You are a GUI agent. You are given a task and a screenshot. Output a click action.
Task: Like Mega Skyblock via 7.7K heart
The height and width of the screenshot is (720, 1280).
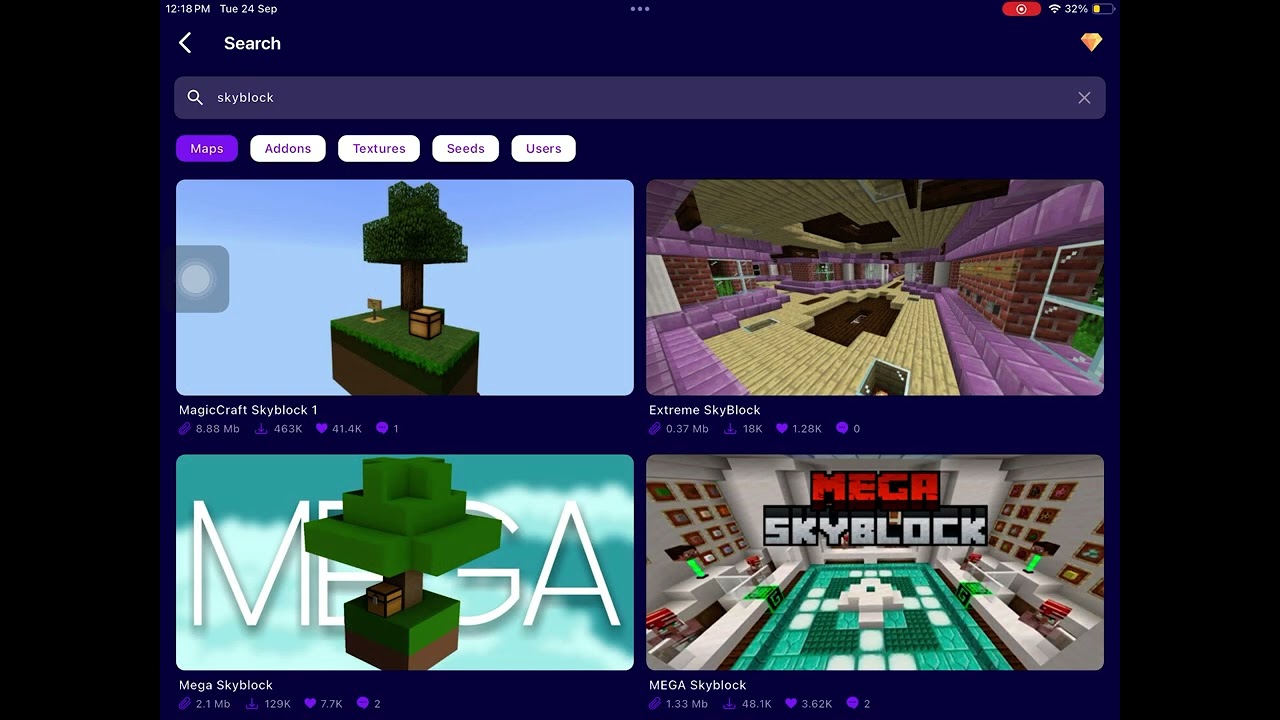point(310,703)
